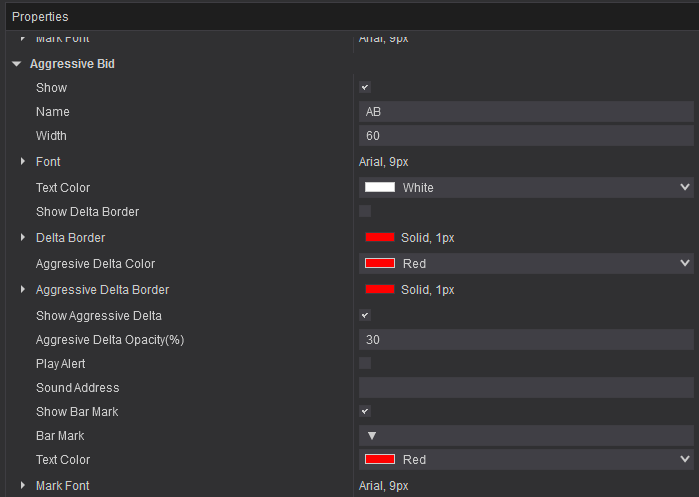Click the Name field containing AB

point(525,112)
